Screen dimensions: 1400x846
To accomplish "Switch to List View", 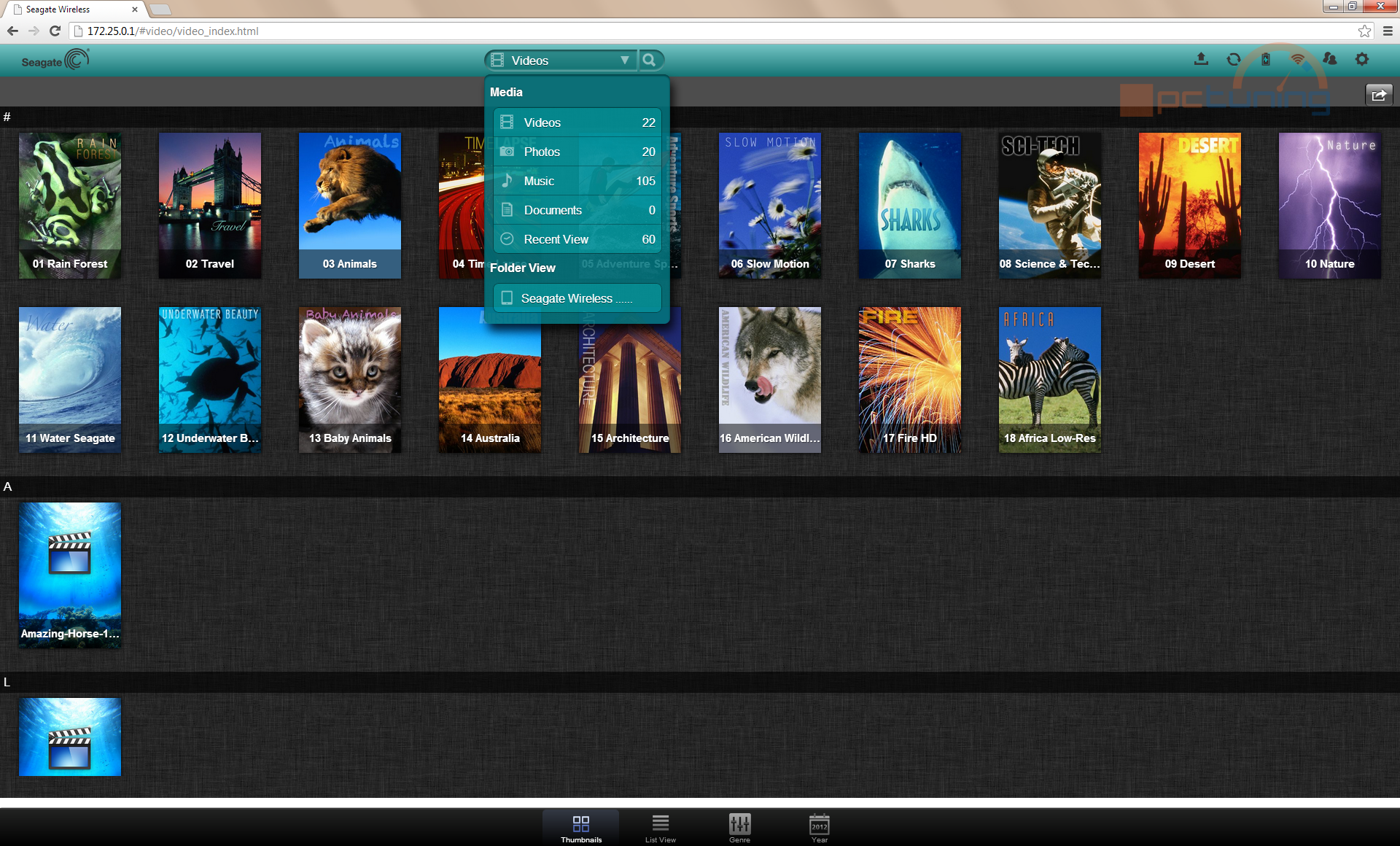I will [x=661, y=828].
